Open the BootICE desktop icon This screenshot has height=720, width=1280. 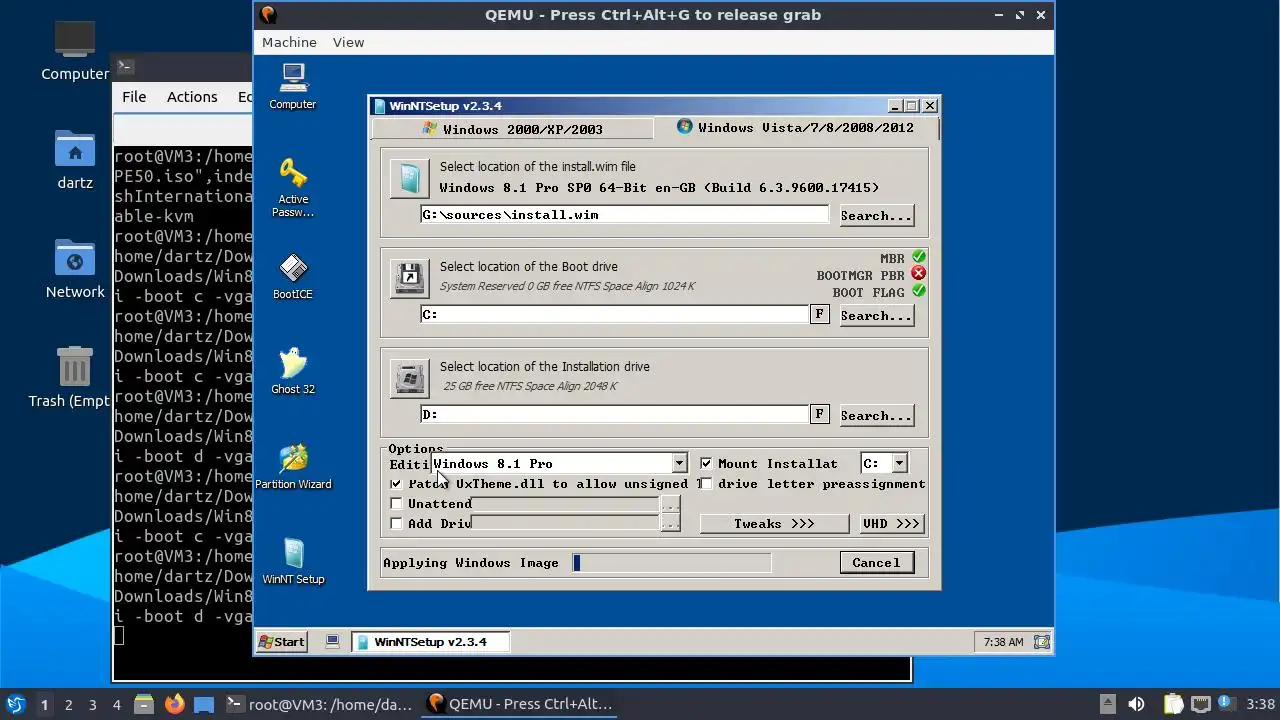tap(293, 276)
